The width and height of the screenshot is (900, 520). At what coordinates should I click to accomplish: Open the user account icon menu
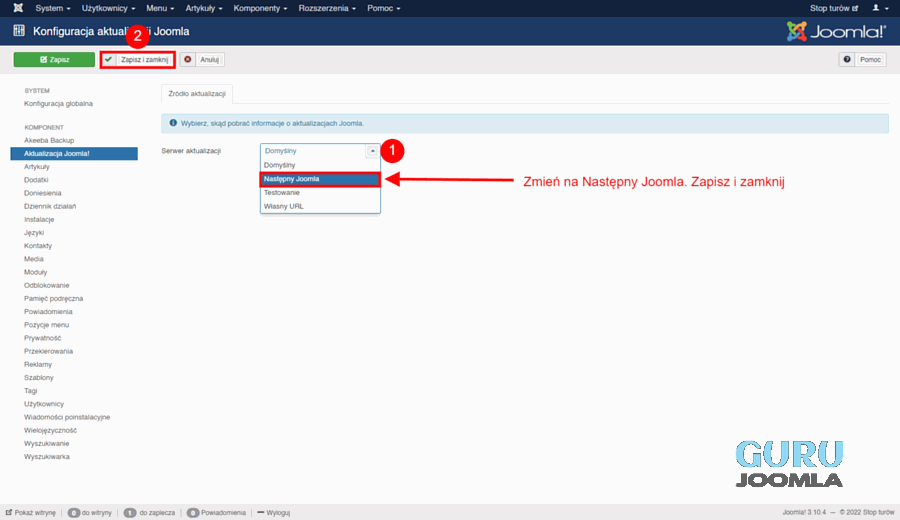[x=878, y=8]
